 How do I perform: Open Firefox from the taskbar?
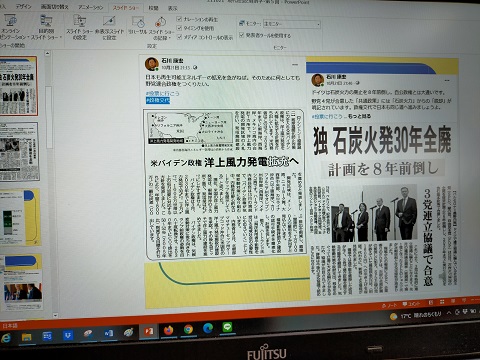[168, 330]
